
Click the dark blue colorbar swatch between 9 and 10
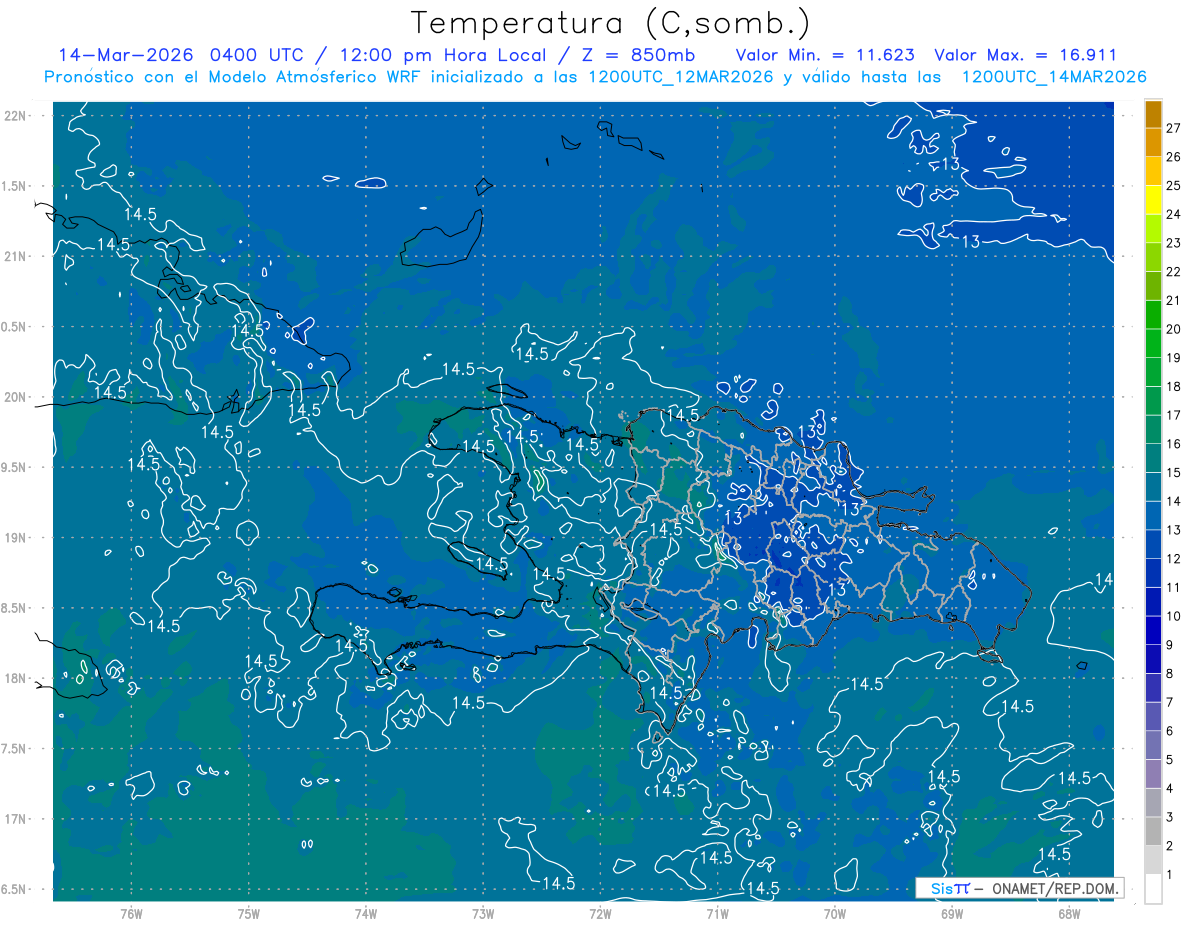[1153, 630]
